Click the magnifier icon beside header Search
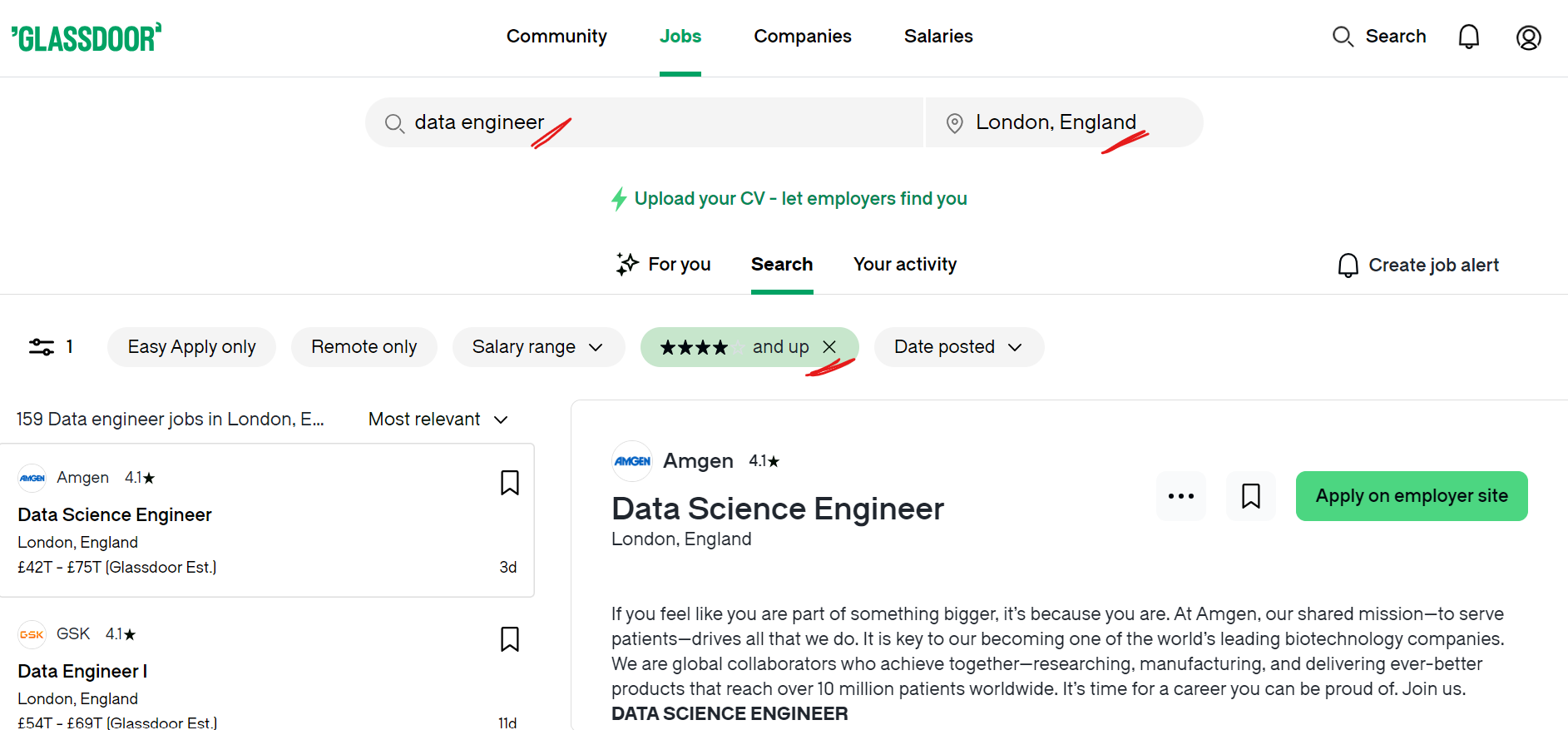This screenshot has height=730, width=1568. pos(1343,37)
